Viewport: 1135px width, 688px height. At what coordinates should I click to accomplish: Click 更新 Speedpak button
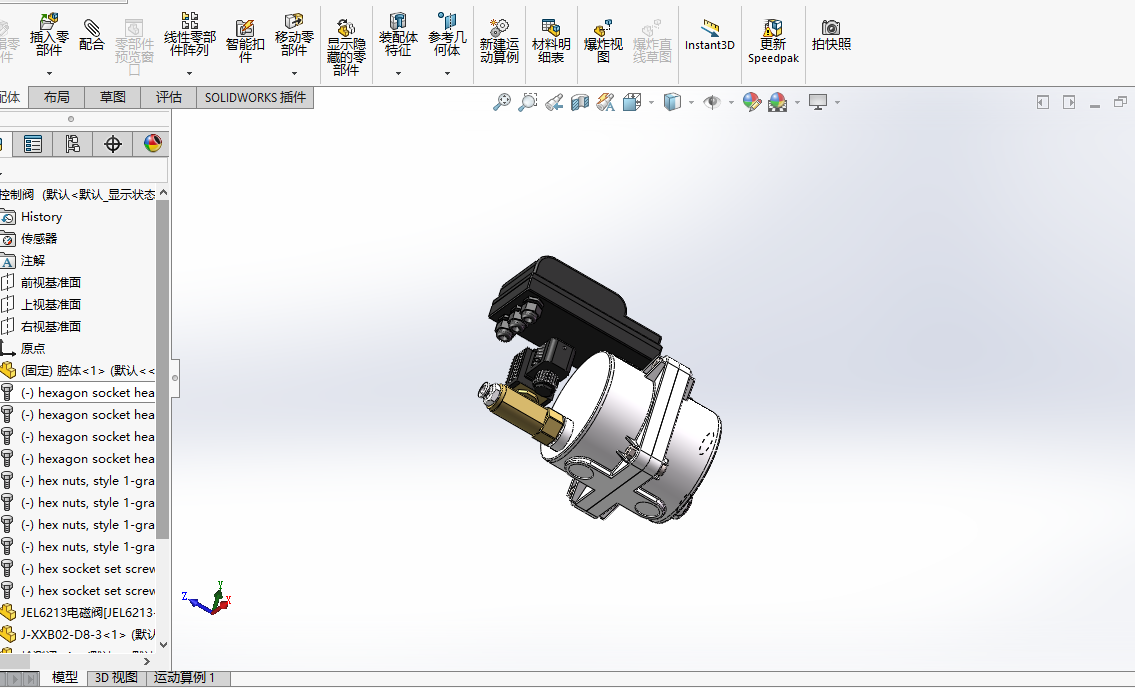coord(773,41)
